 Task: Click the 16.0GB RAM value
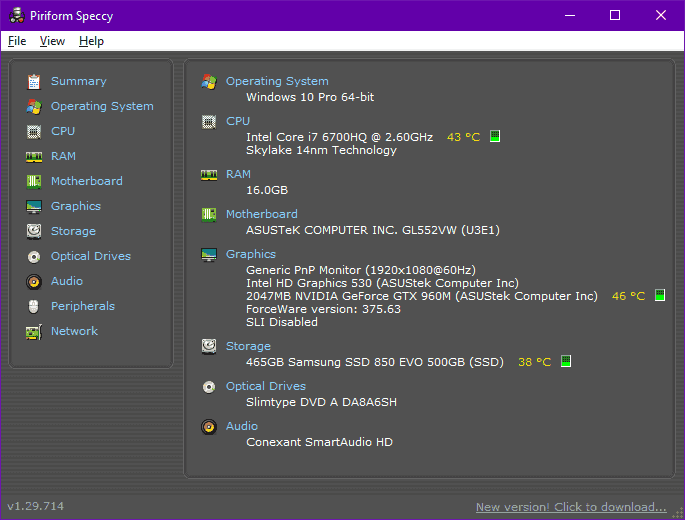pyautogui.click(x=267, y=190)
